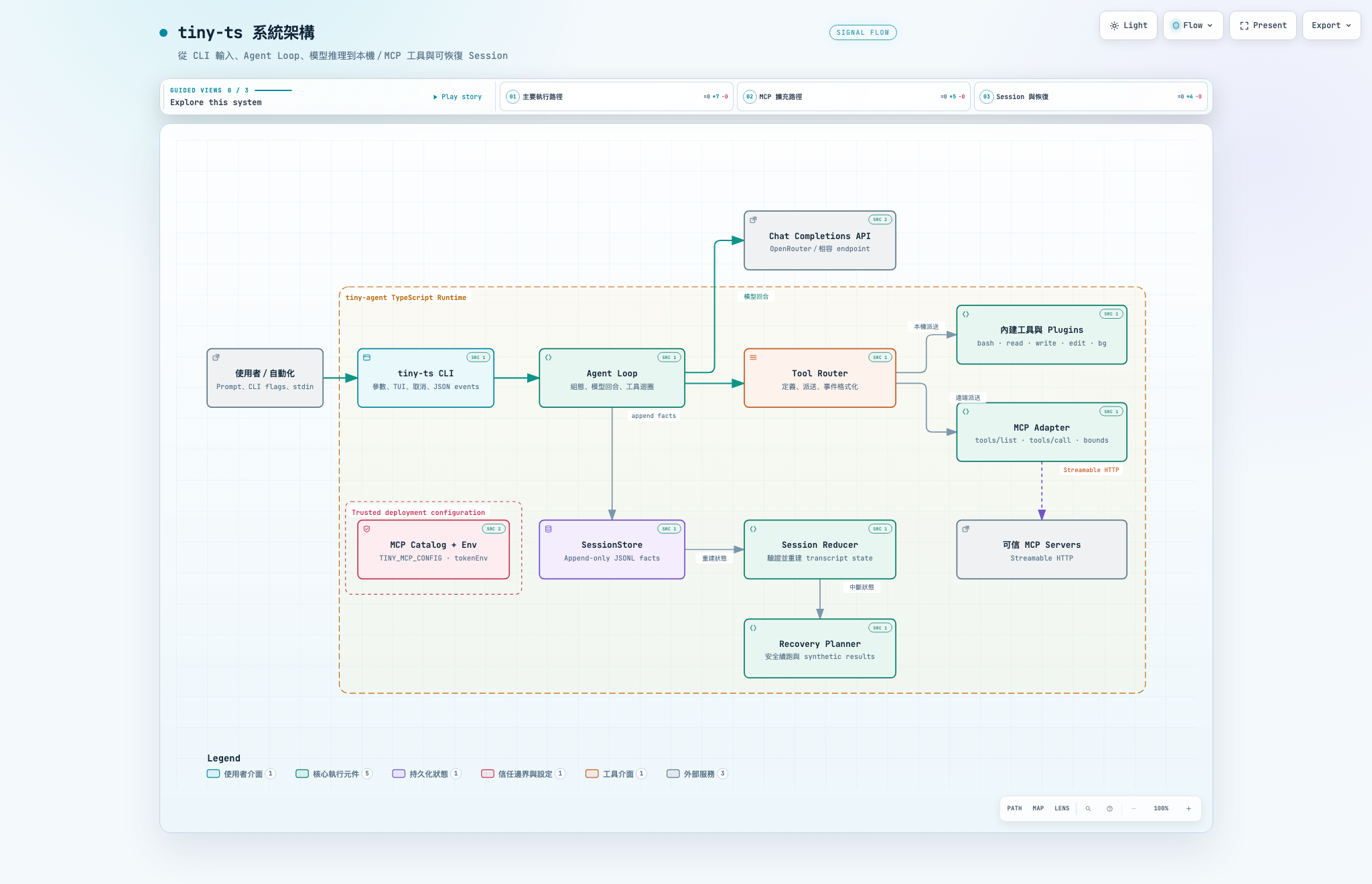
Task: Click the 本機派送 edge label
Action: (x=927, y=327)
